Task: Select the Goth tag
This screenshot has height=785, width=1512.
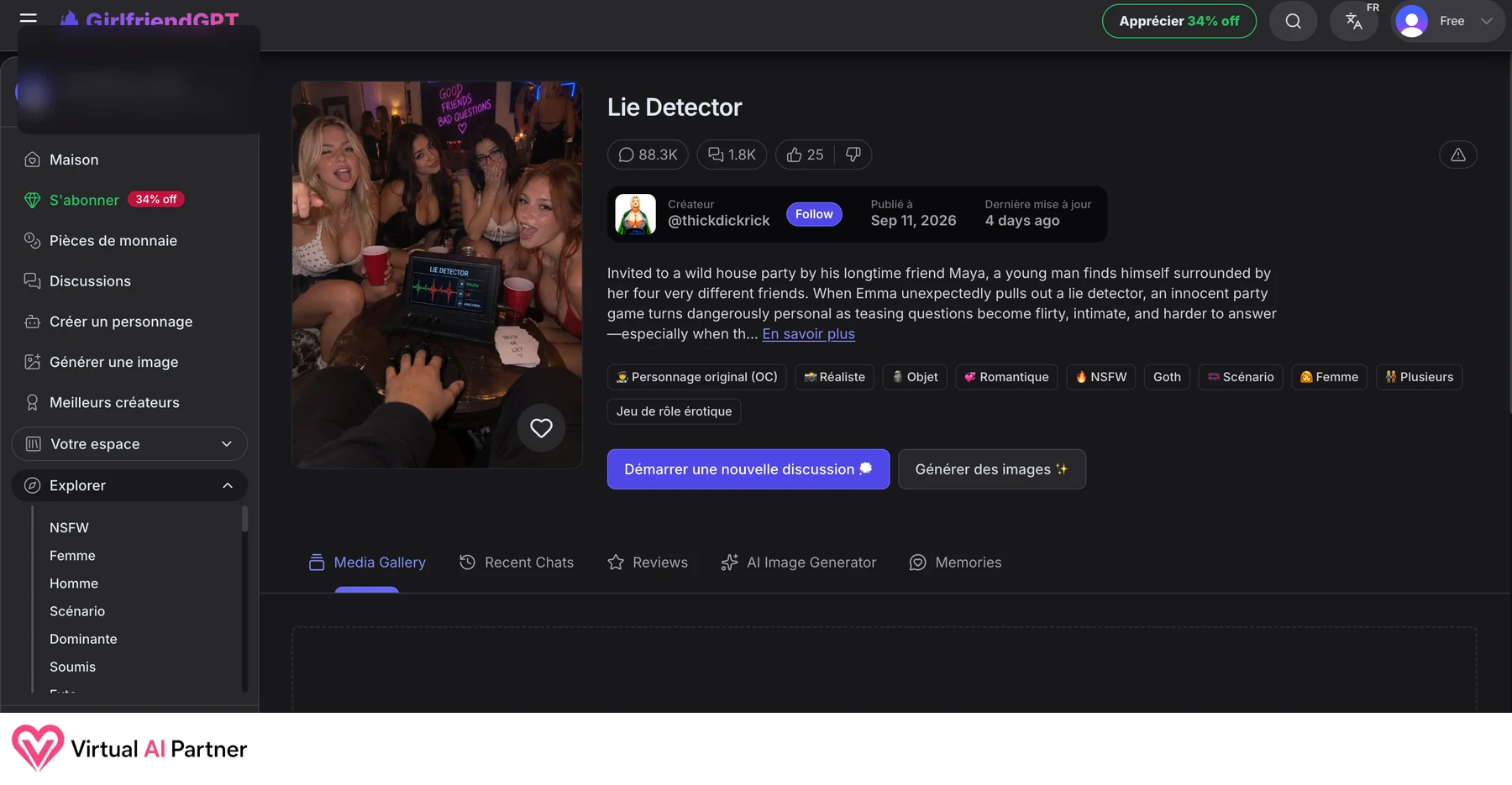Action: tap(1167, 377)
